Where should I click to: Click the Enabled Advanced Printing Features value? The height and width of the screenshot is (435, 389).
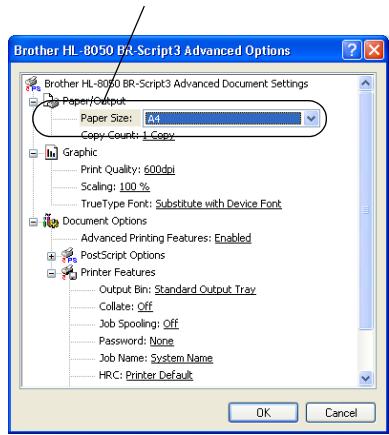(x=233, y=238)
